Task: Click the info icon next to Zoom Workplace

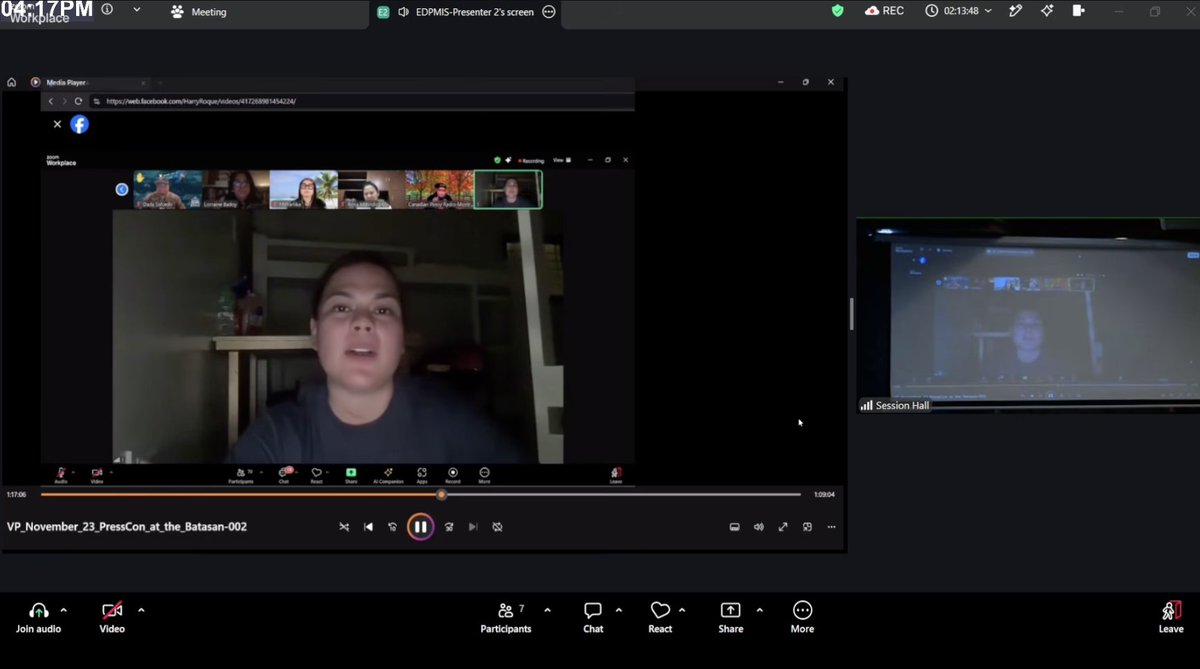Action: tap(107, 10)
